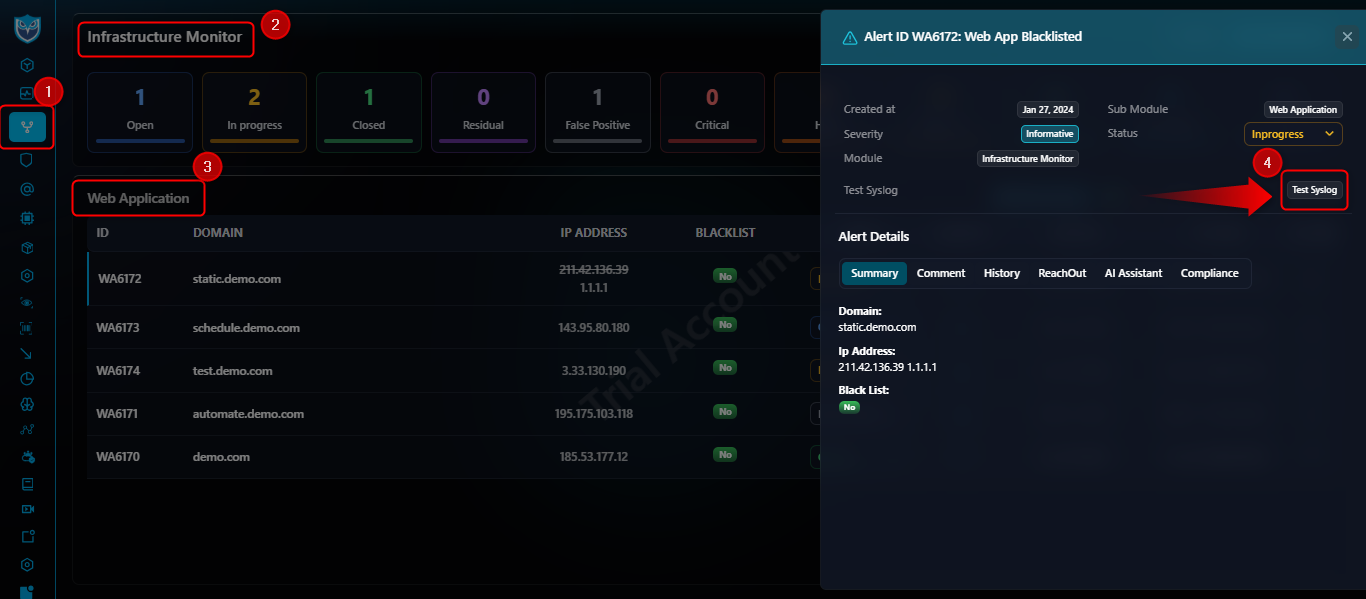Click the BLACKLIST column header

click(726, 233)
